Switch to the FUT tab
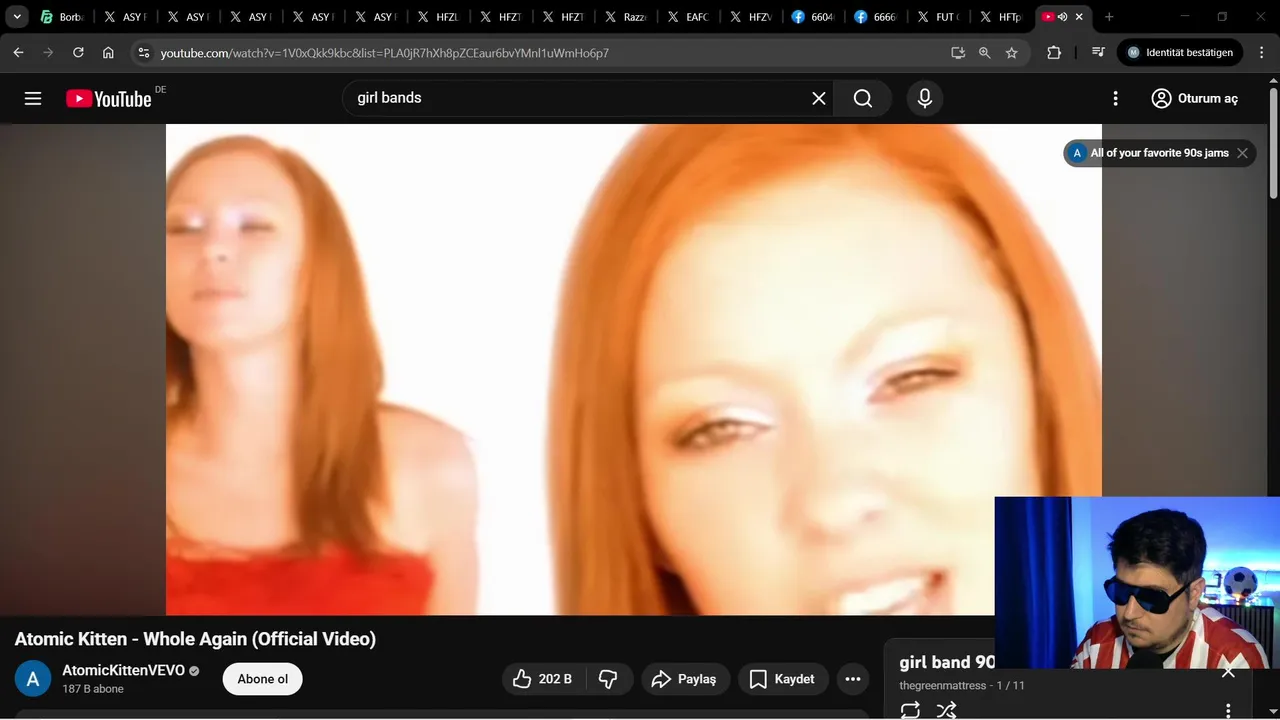This screenshot has height=720, width=1280. tap(936, 17)
